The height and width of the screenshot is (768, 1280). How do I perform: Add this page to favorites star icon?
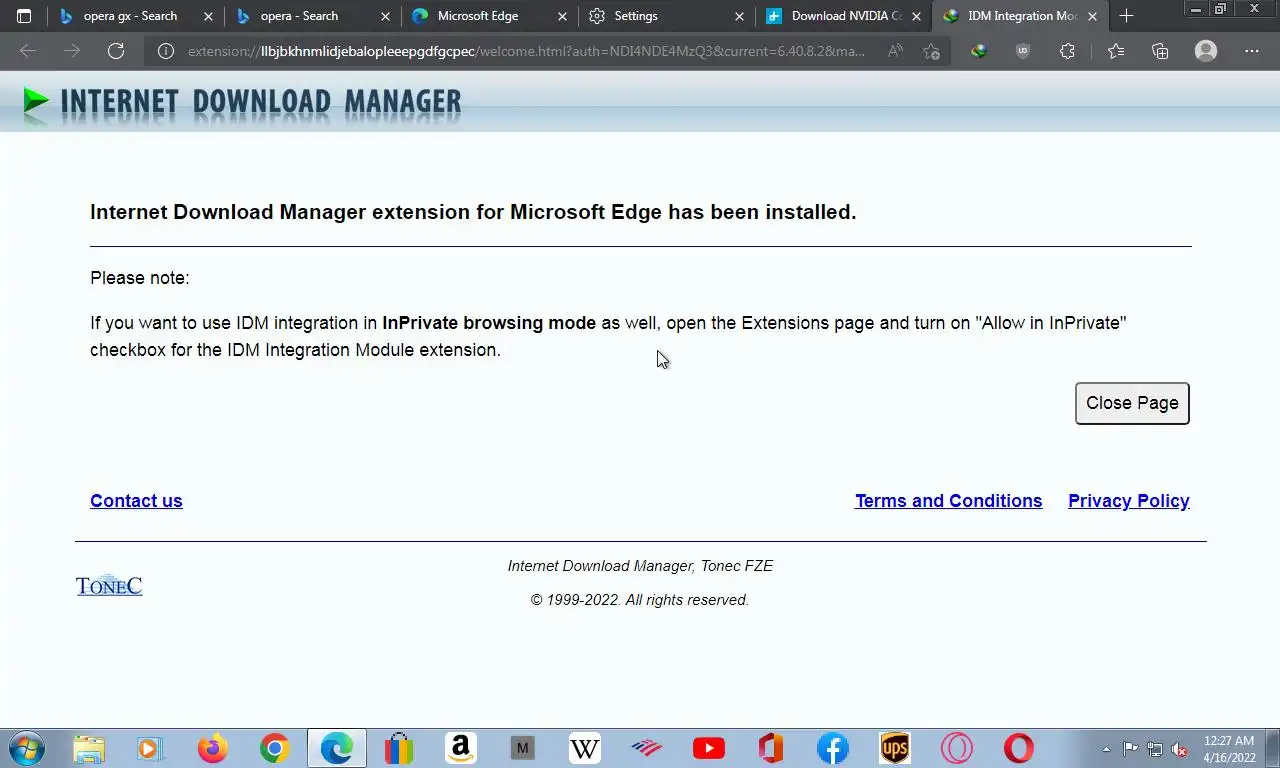coord(932,51)
